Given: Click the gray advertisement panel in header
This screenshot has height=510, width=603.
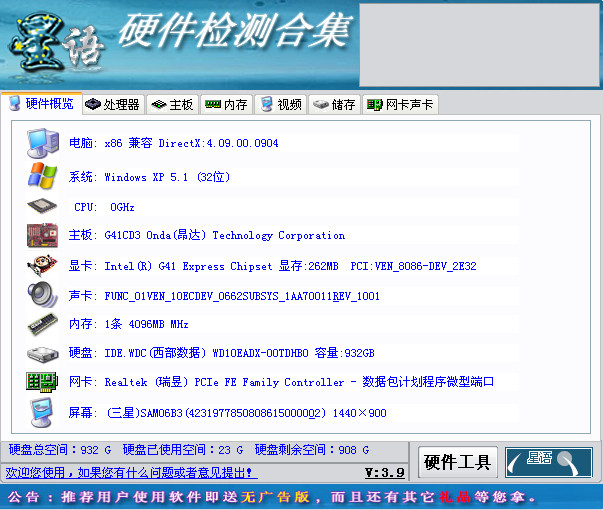Looking at the screenshot, I should coord(479,45).
